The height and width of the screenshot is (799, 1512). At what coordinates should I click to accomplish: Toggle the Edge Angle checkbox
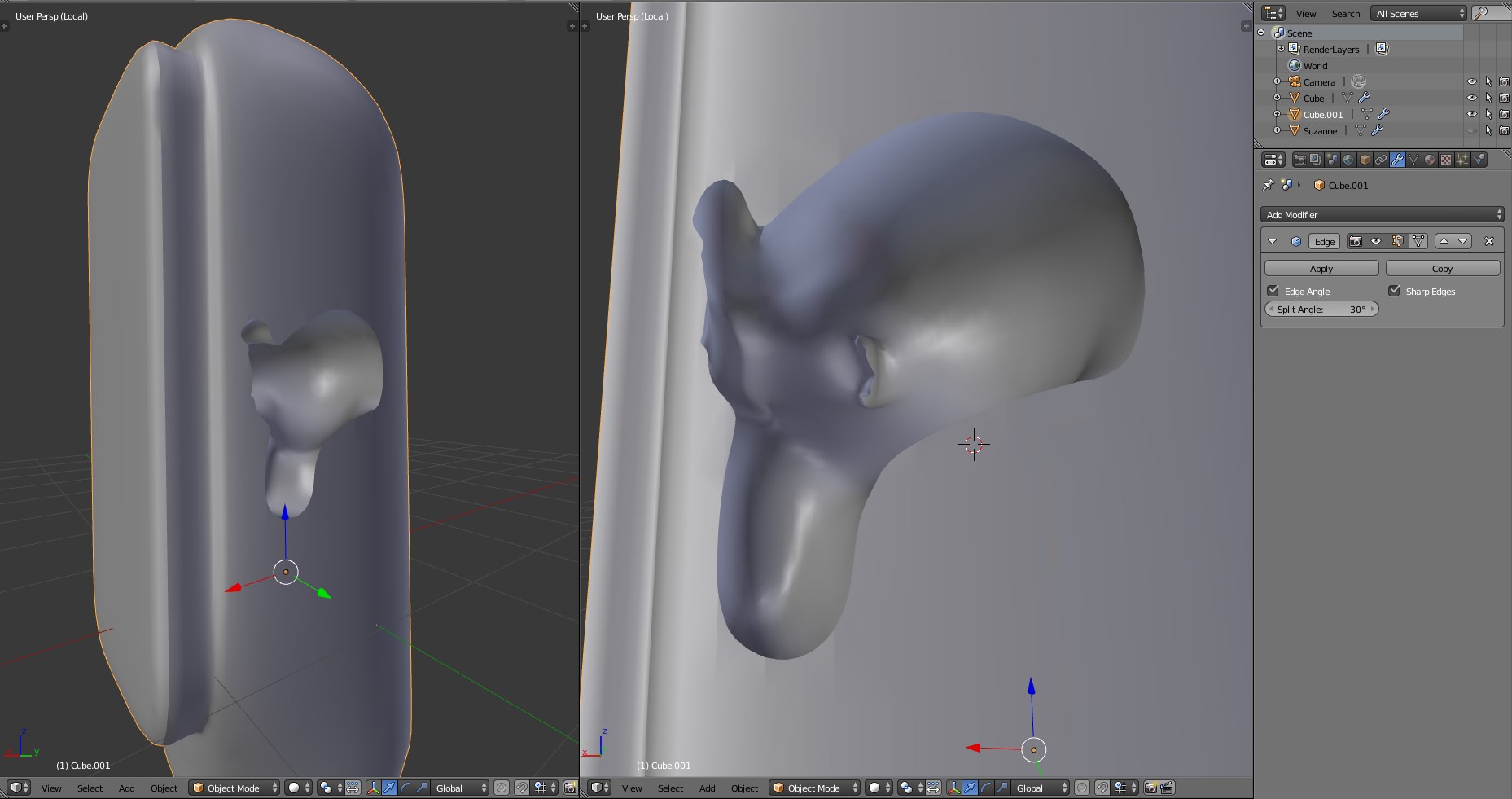tap(1273, 291)
